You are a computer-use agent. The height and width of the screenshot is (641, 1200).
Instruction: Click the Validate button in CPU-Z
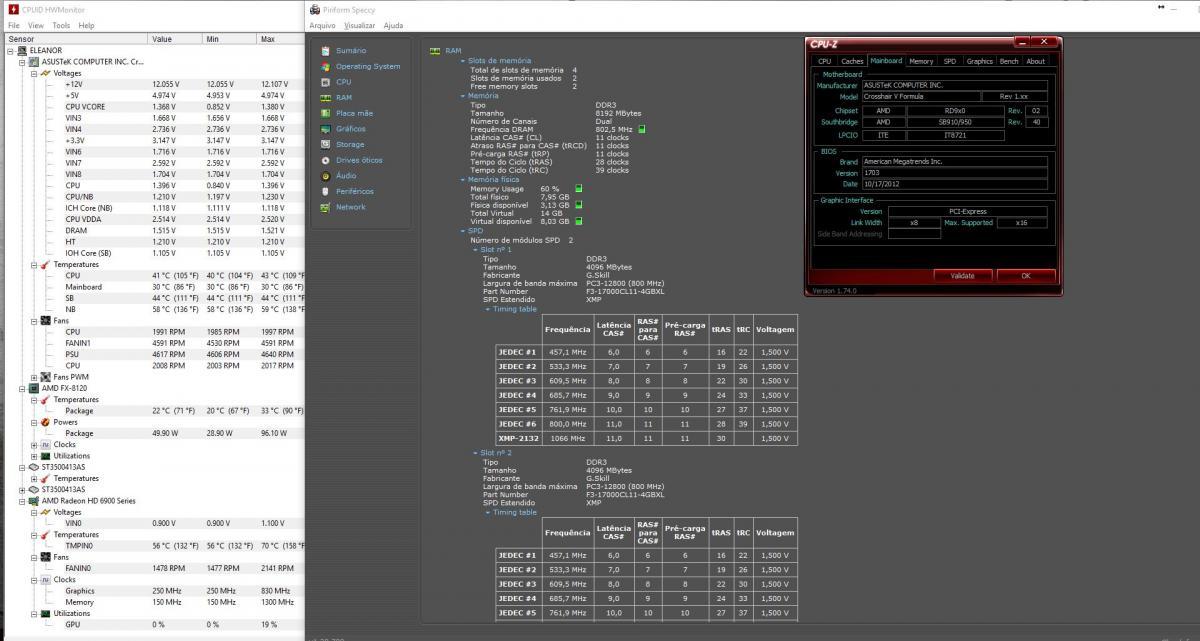pos(962,275)
